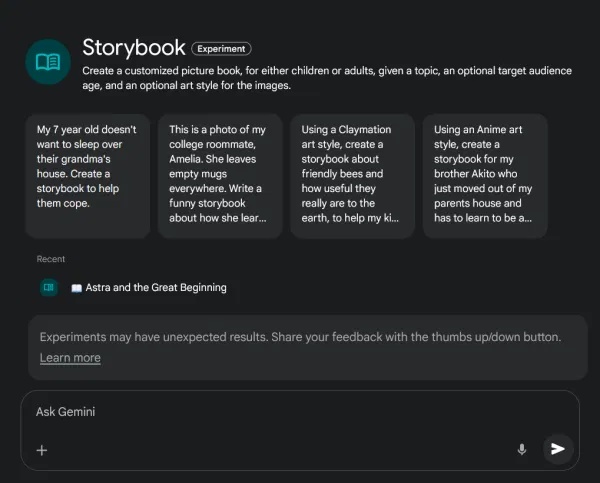Click the truncated ellipsis ending the Akito prompt
This screenshot has width=600, height=483.
pos(528,218)
